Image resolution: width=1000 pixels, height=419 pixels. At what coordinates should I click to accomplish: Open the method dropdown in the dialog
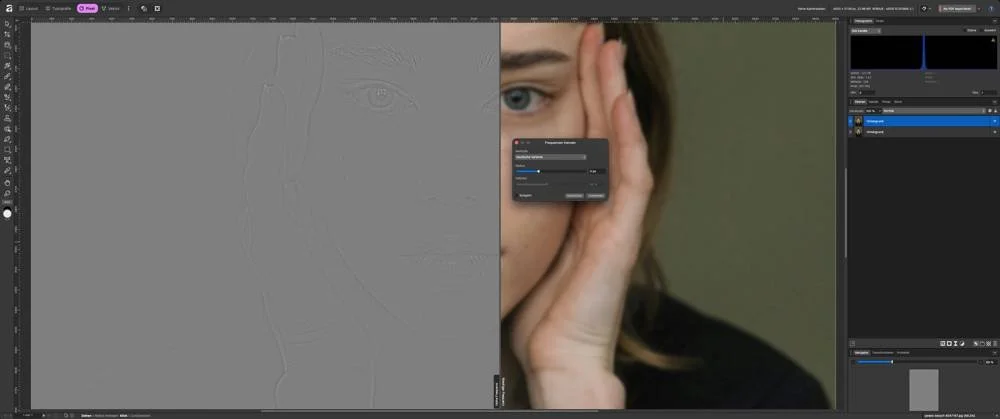(x=550, y=157)
